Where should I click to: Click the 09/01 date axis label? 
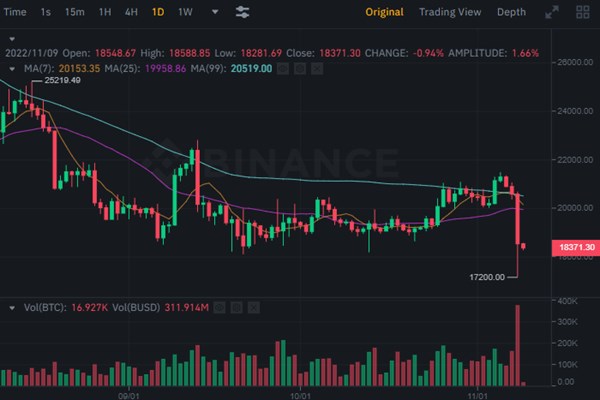tap(129, 396)
